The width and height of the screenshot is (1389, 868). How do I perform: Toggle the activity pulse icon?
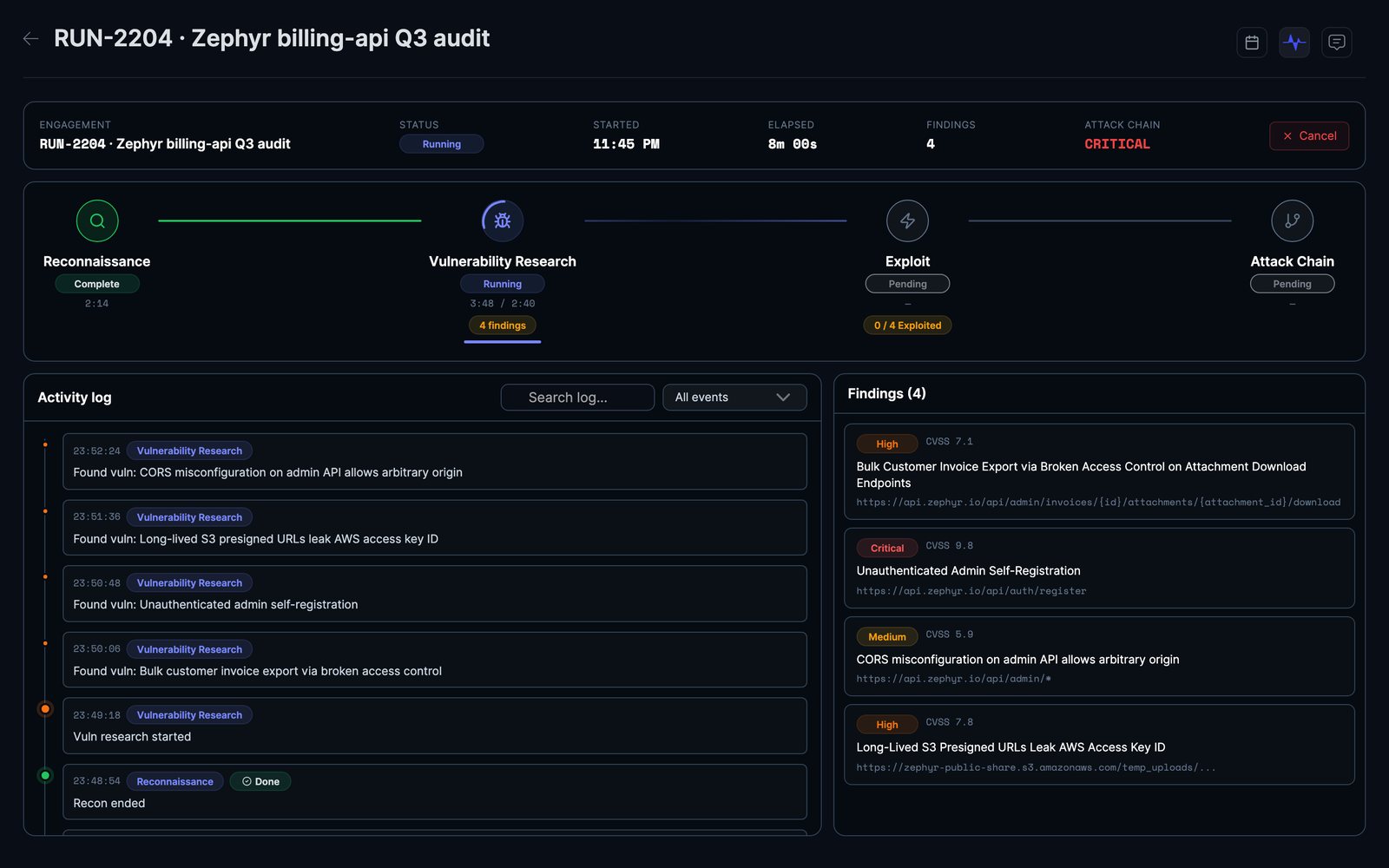[x=1294, y=42]
